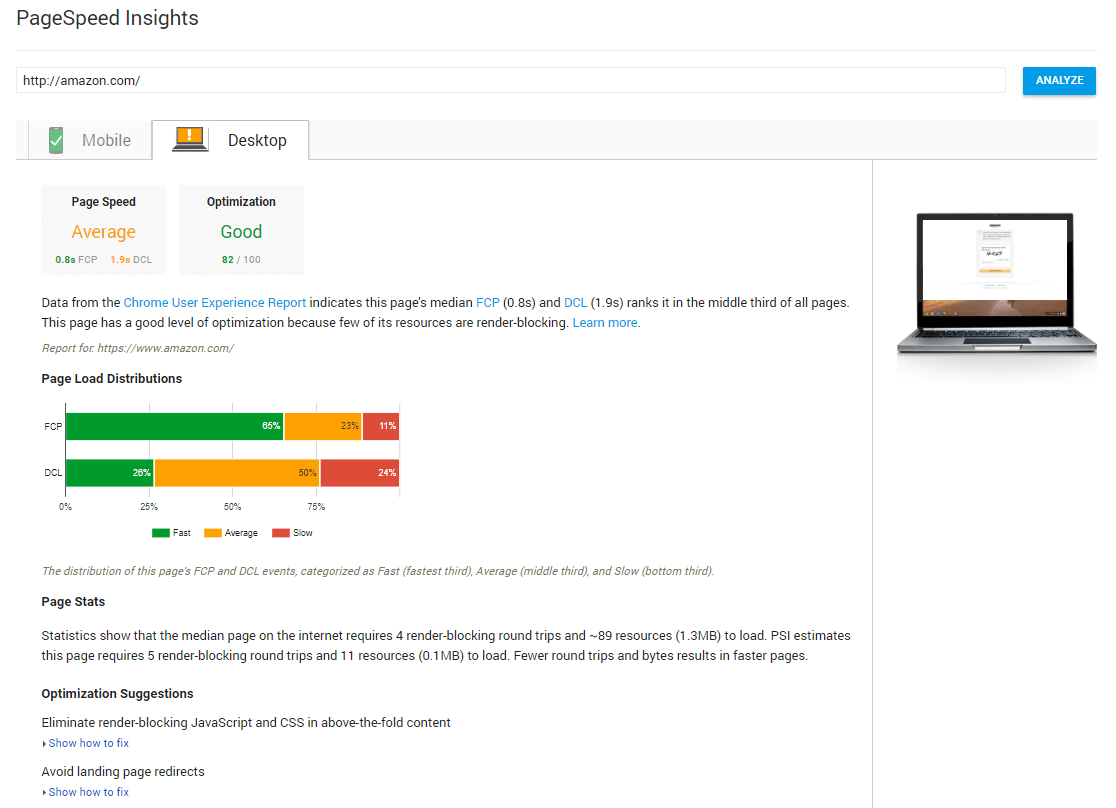
Task: Click the 'Page Load Distributions' heading
Action: [112, 379]
